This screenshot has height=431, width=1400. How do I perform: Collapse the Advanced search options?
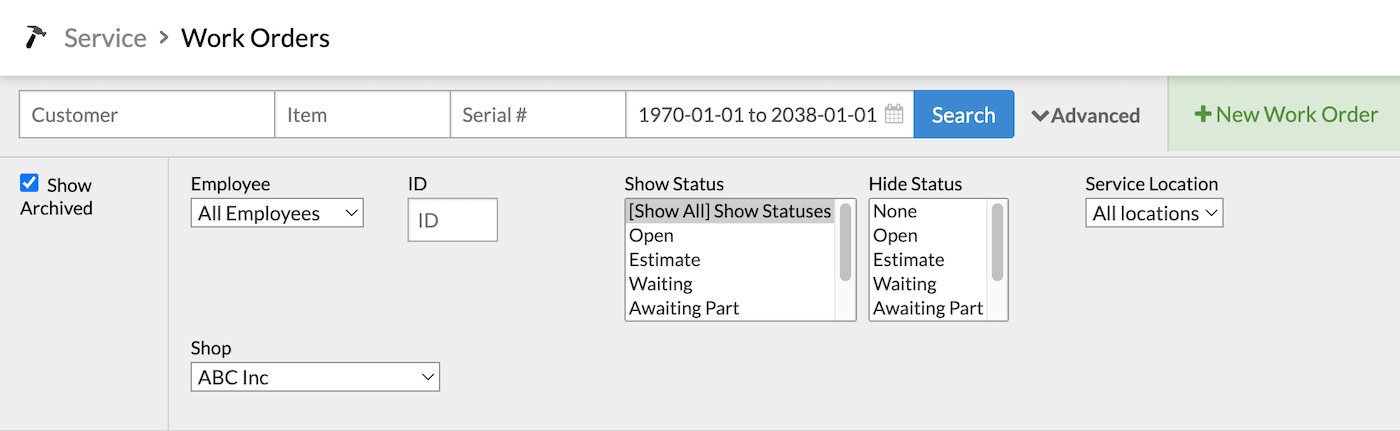[1086, 115]
